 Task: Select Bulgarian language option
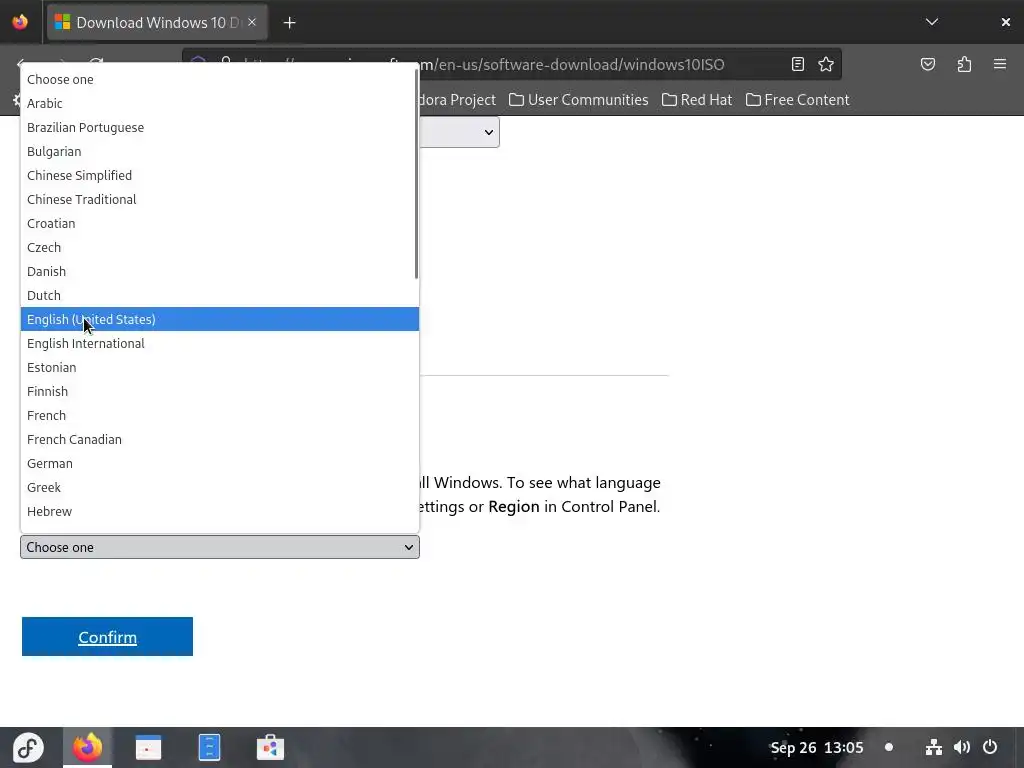point(219,152)
